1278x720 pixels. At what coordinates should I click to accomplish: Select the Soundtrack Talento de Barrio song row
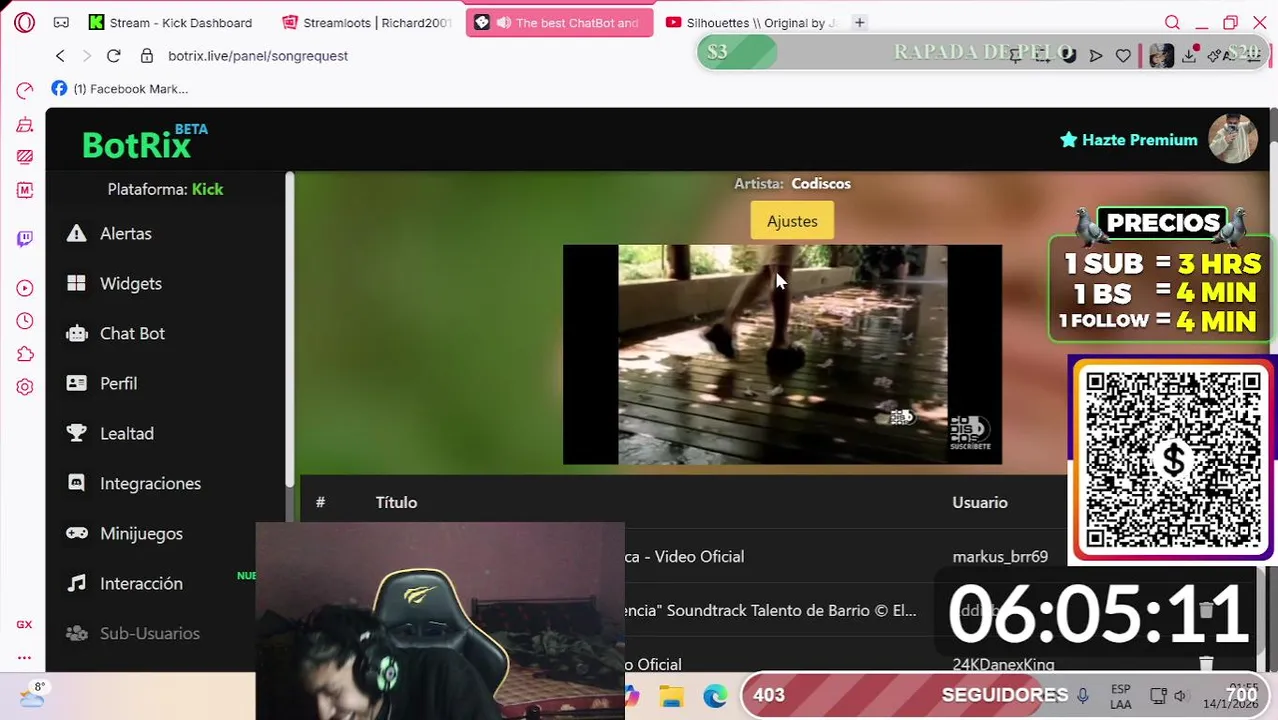tap(770, 610)
